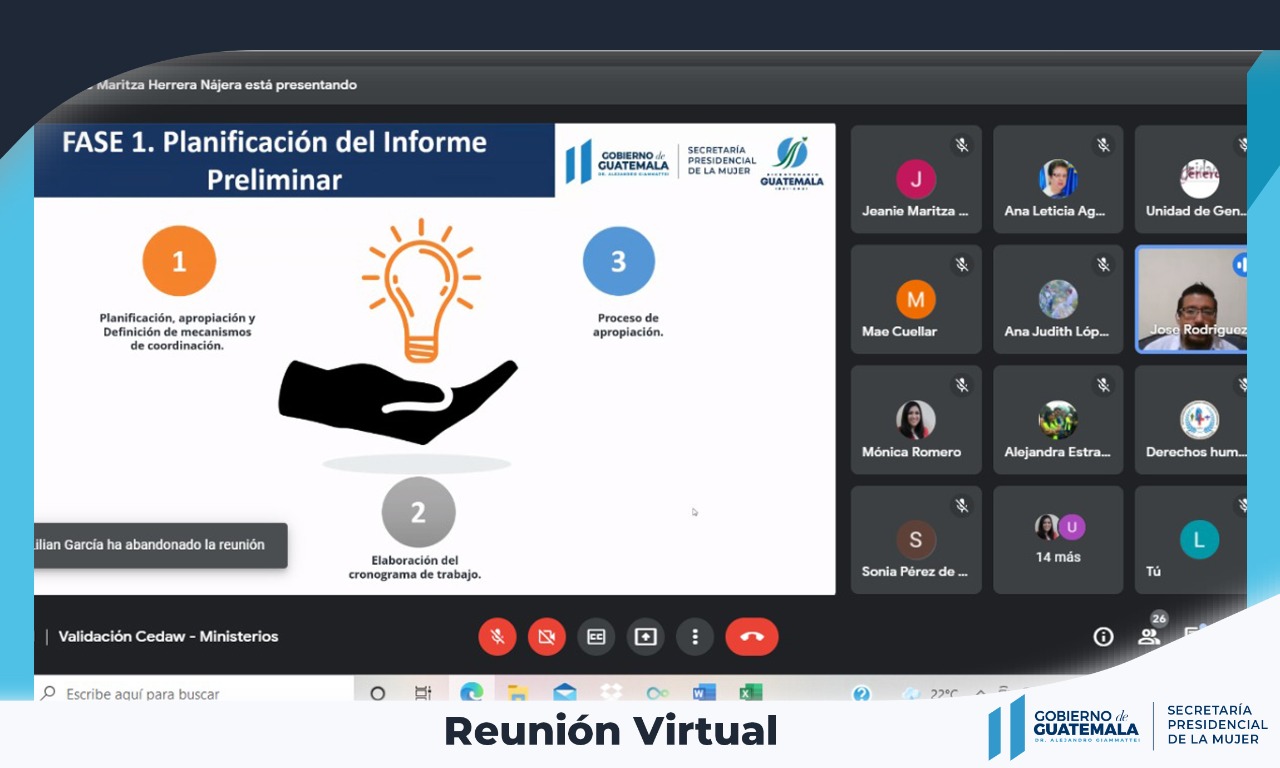Click the Windows search box
1280x768 pixels.
coord(190,693)
